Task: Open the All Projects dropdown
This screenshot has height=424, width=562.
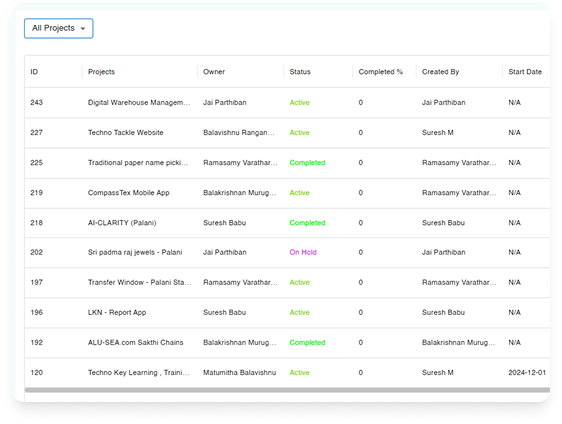Action: 58,28
